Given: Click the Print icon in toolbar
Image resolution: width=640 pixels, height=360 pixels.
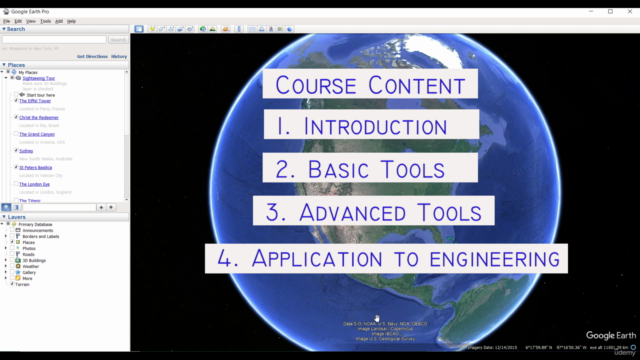Looking at the screenshot, I should [x=262, y=29].
